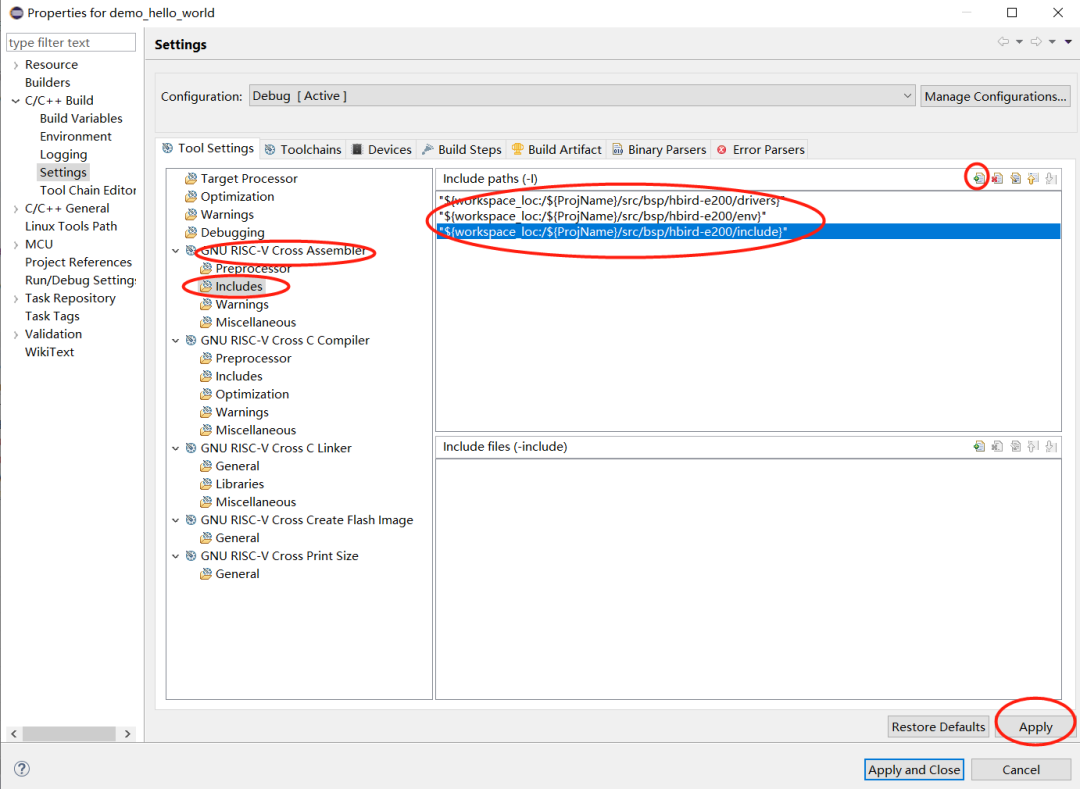This screenshot has width=1080, height=789.
Task: Select the Debugging tool setting
Action: coord(232,232)
